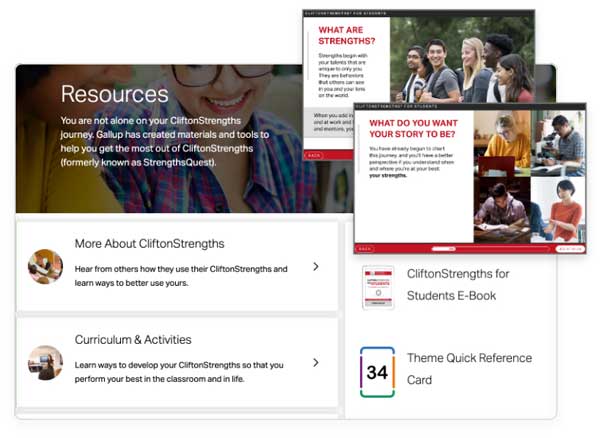This screenshot has height=438, width=600.
Task: Open the More About CliftonStrengths chevron arrow
Action: 316,267
